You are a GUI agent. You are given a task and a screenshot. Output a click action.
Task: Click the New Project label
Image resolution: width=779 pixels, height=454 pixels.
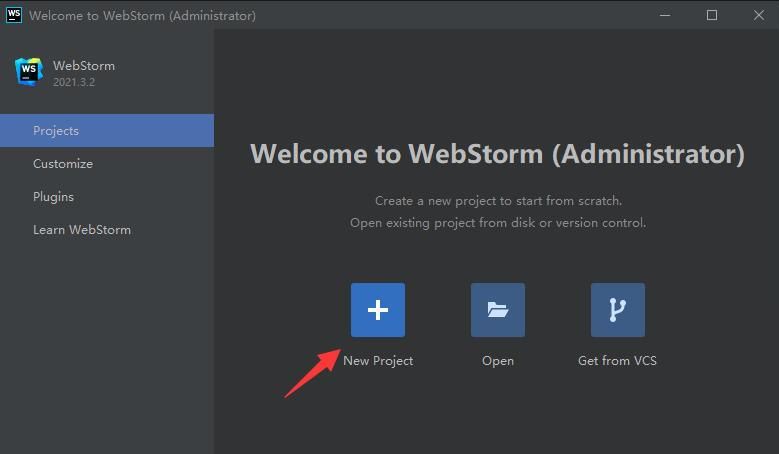378,361
